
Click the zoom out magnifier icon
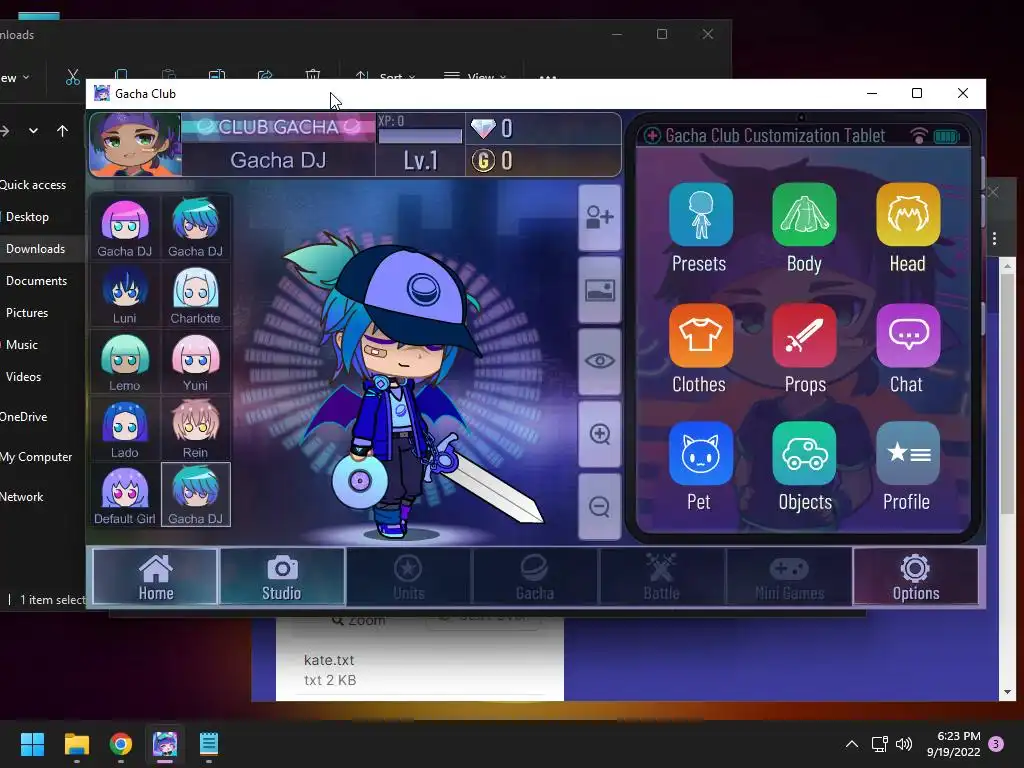[600, 506]
